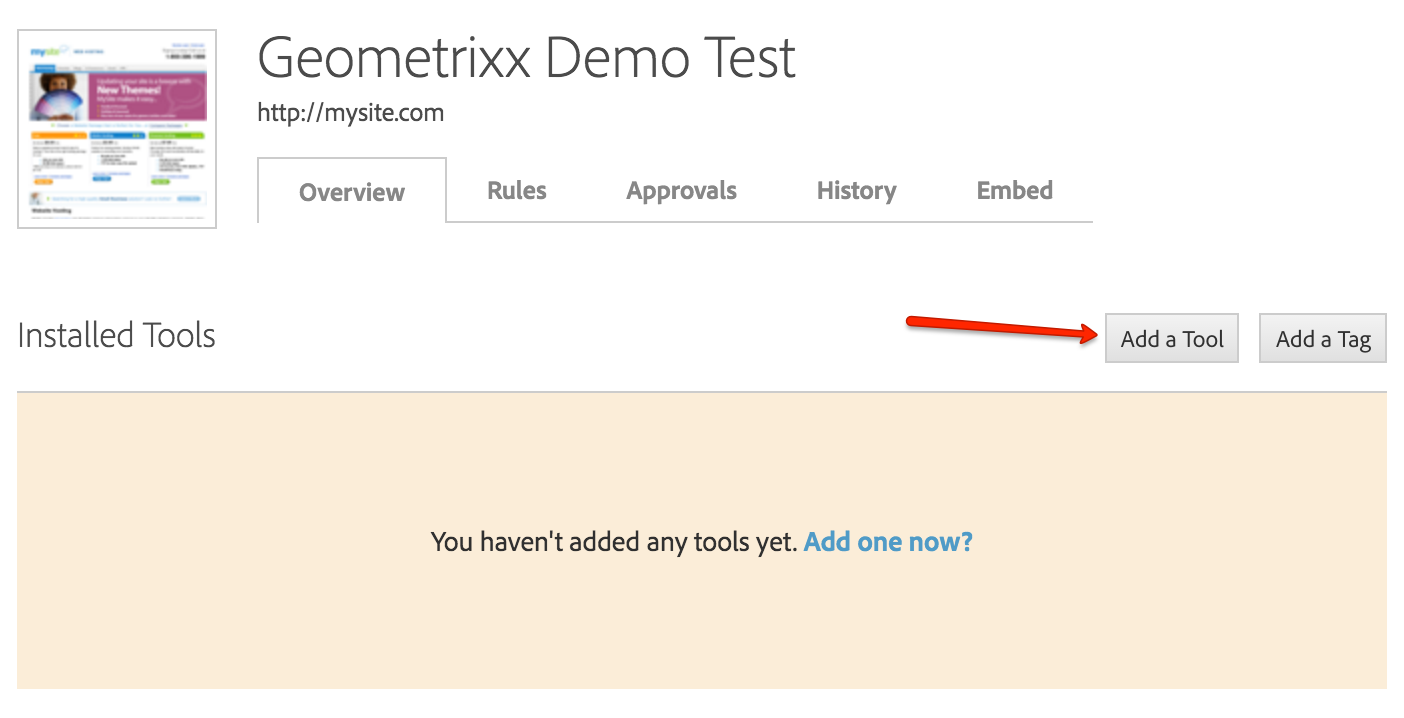Click the Add a Tool button again

click(1171, 338)
